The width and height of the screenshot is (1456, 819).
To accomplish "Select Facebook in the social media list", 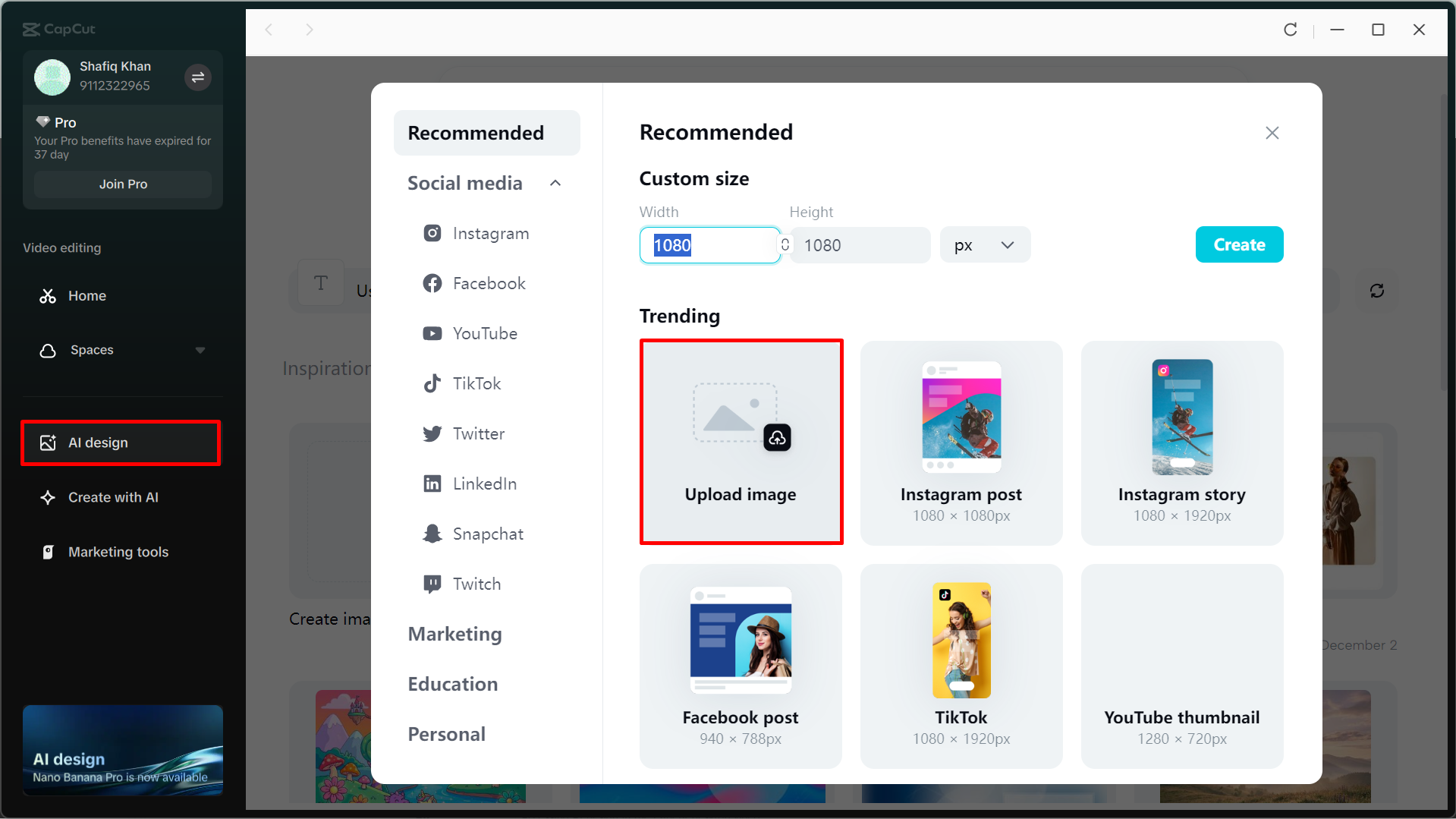I will [x=489, y=283].
